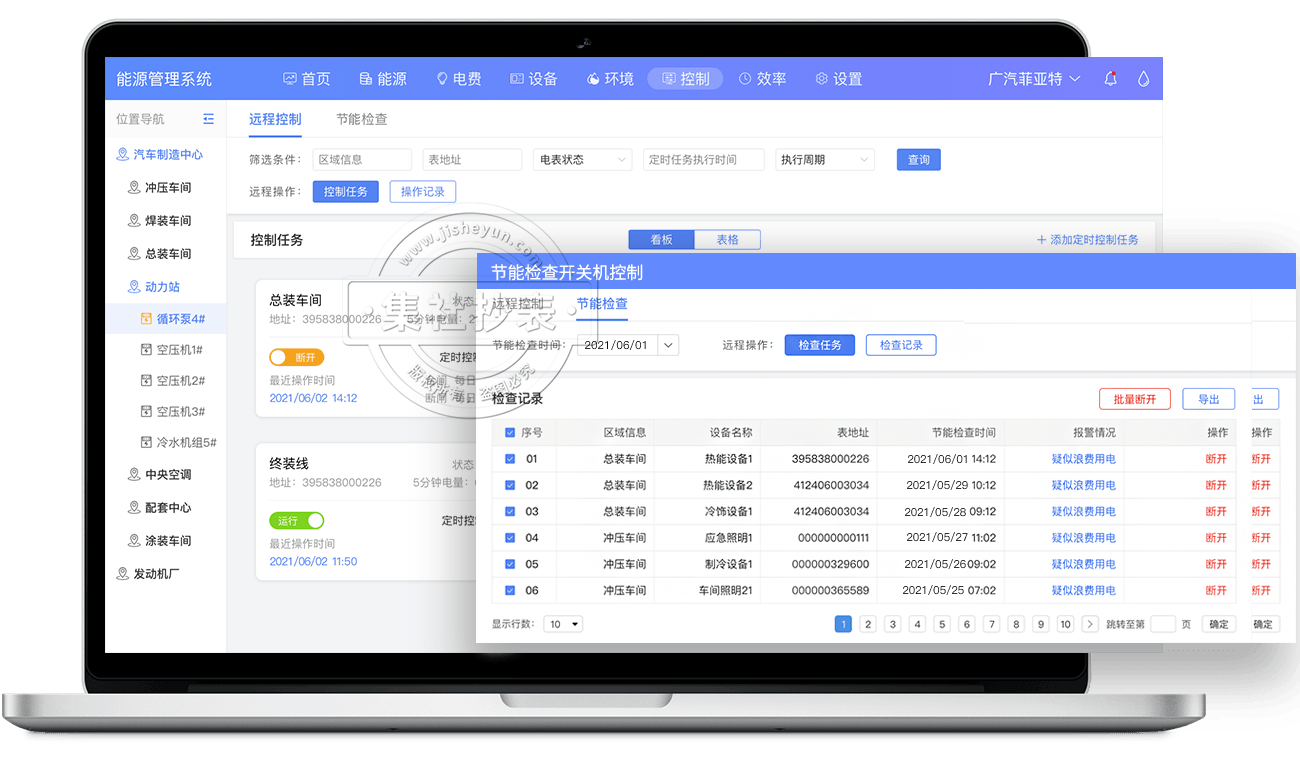Click the plus icon for 添加定时控制任务
The width and height of the screenshot is (1300, 766).
(1041, 240)
